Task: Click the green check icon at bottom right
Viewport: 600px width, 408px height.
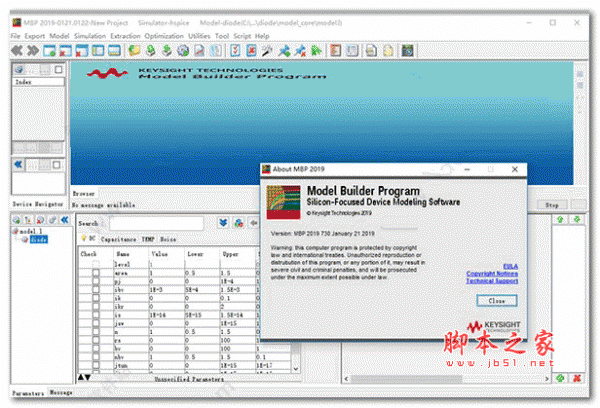Action: (x=560, y=378)
